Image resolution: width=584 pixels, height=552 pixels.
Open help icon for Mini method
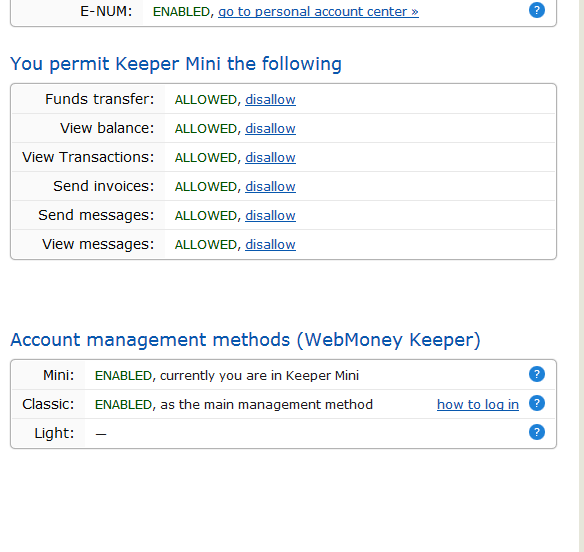537,374
